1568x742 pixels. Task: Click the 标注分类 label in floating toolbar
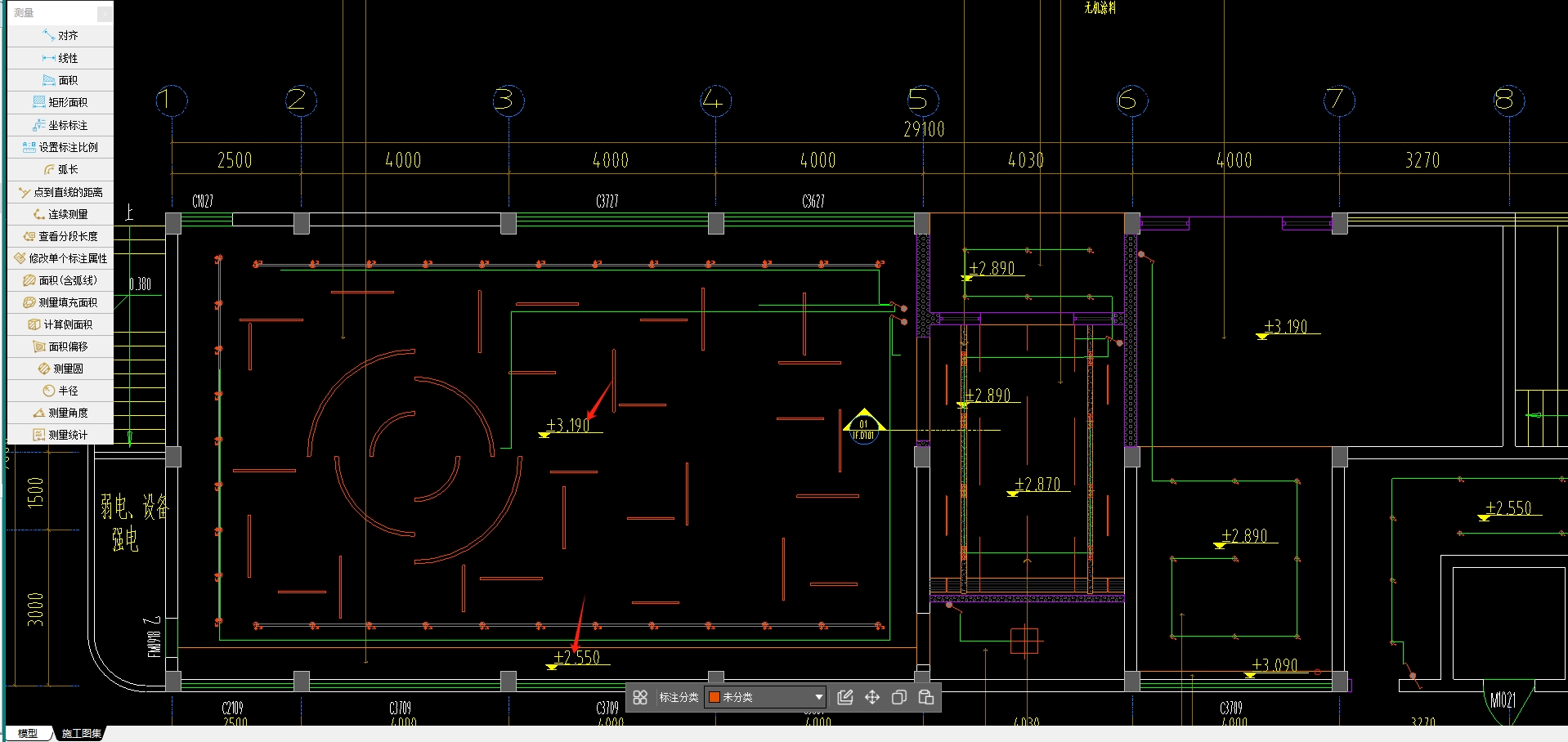[679, 697]
